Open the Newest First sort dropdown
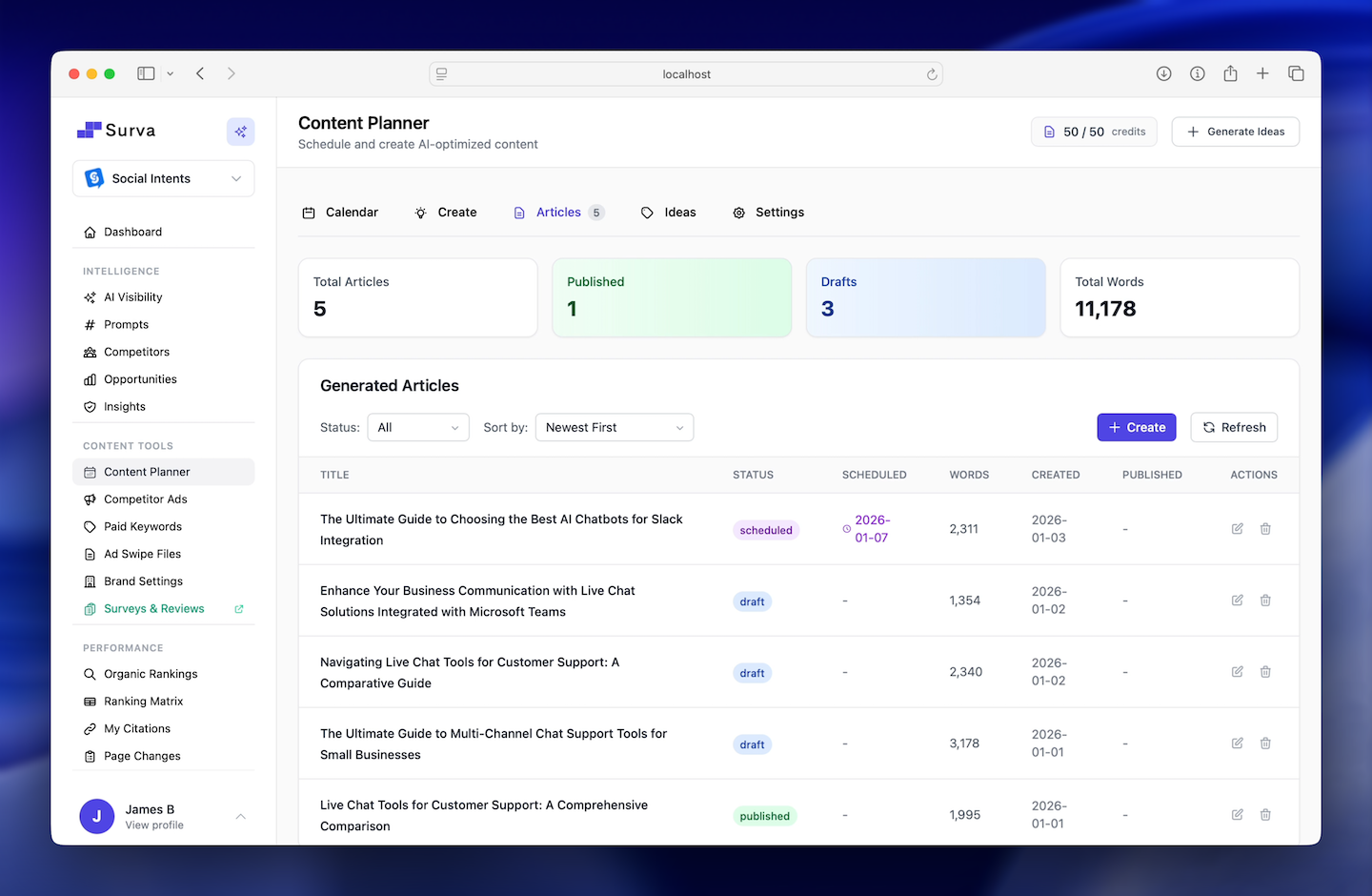Image resolution: width=1372 pixels, height=896 pixels. point(614,427)
